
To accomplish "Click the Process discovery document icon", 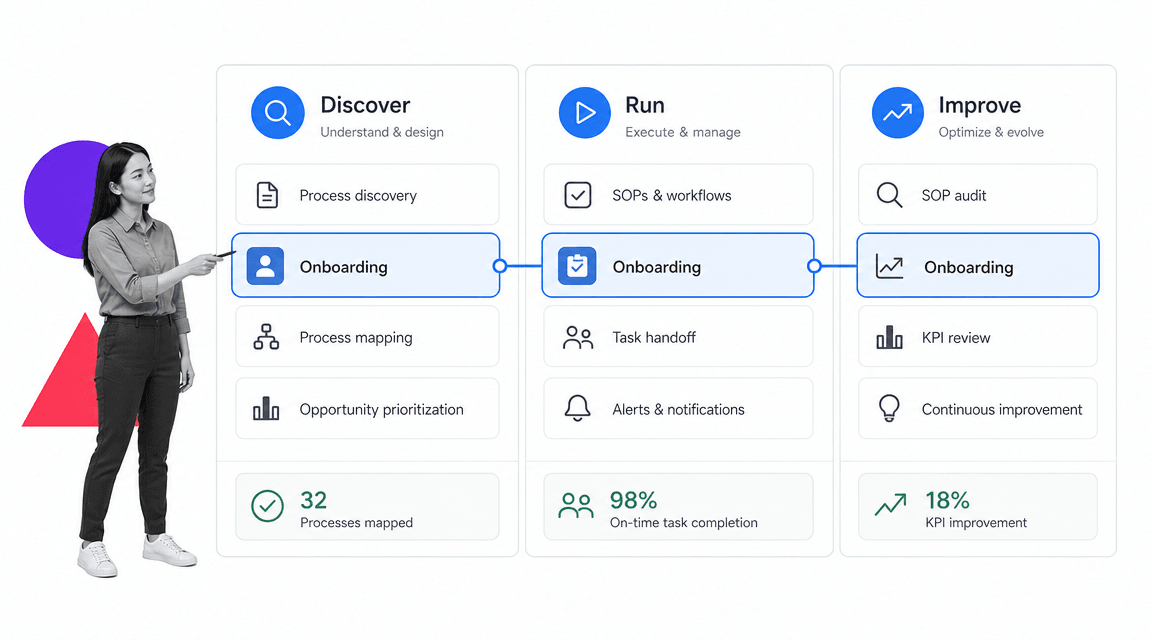I will coord(267,195).
